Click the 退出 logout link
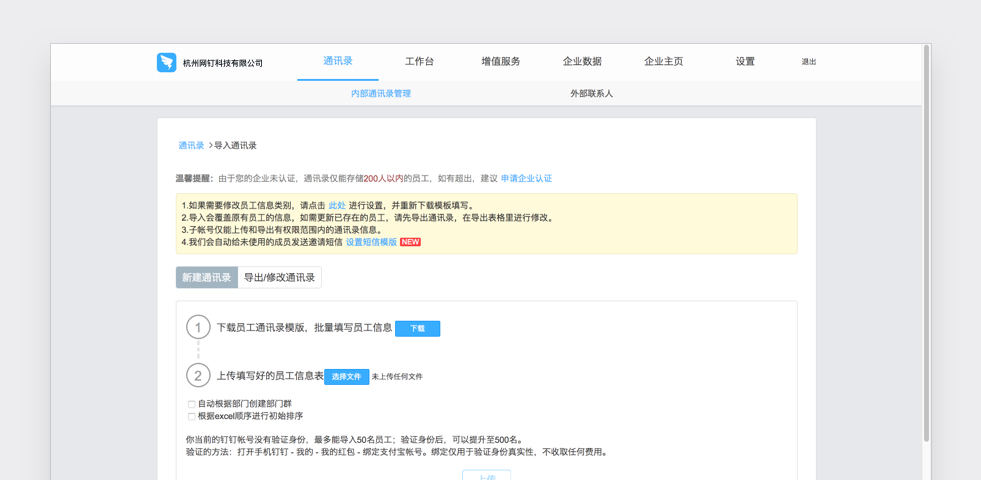Viewport: 981px width, 480px height. pos(809,62)
